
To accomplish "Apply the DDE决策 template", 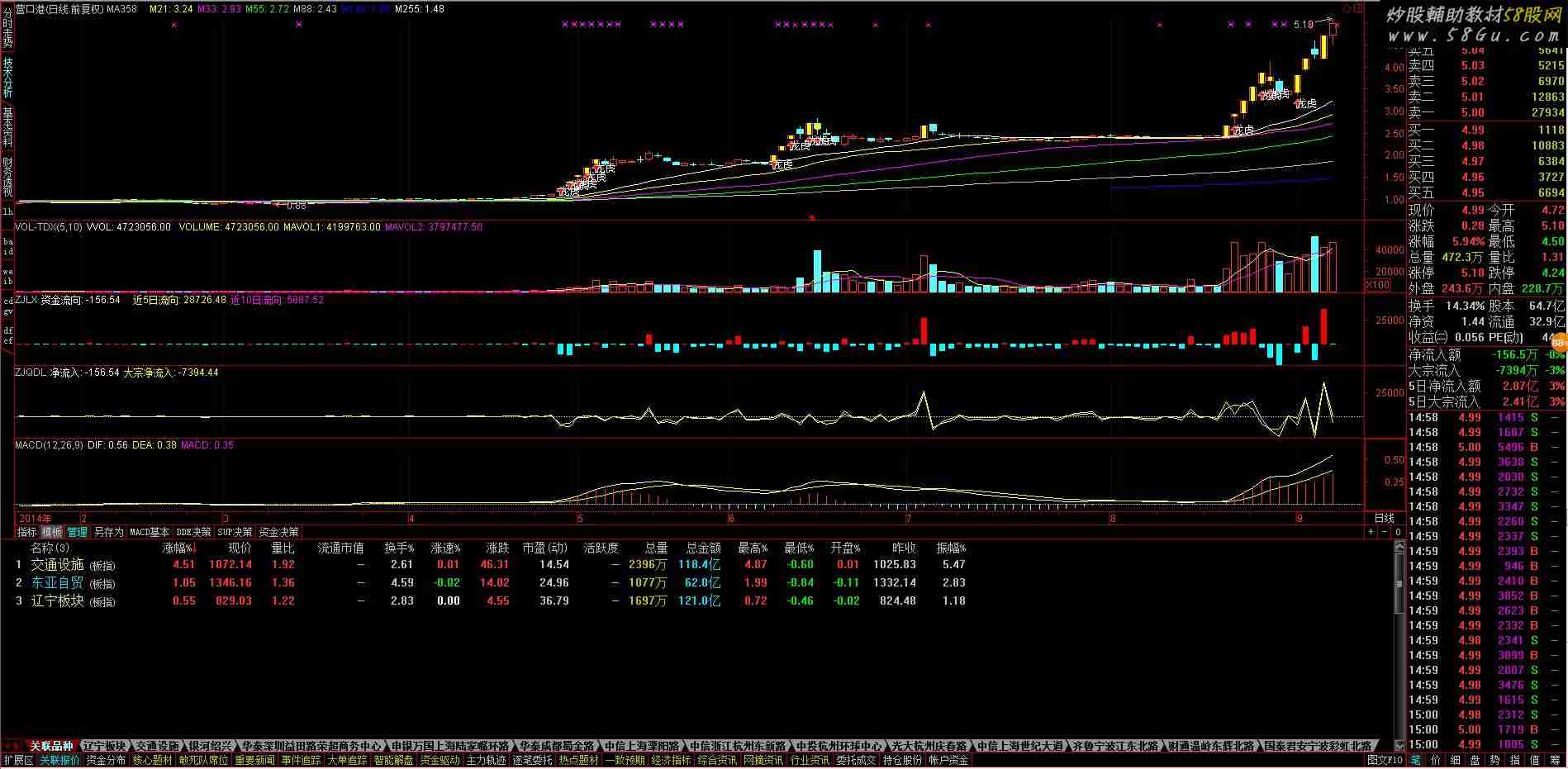I will (194, 532).
